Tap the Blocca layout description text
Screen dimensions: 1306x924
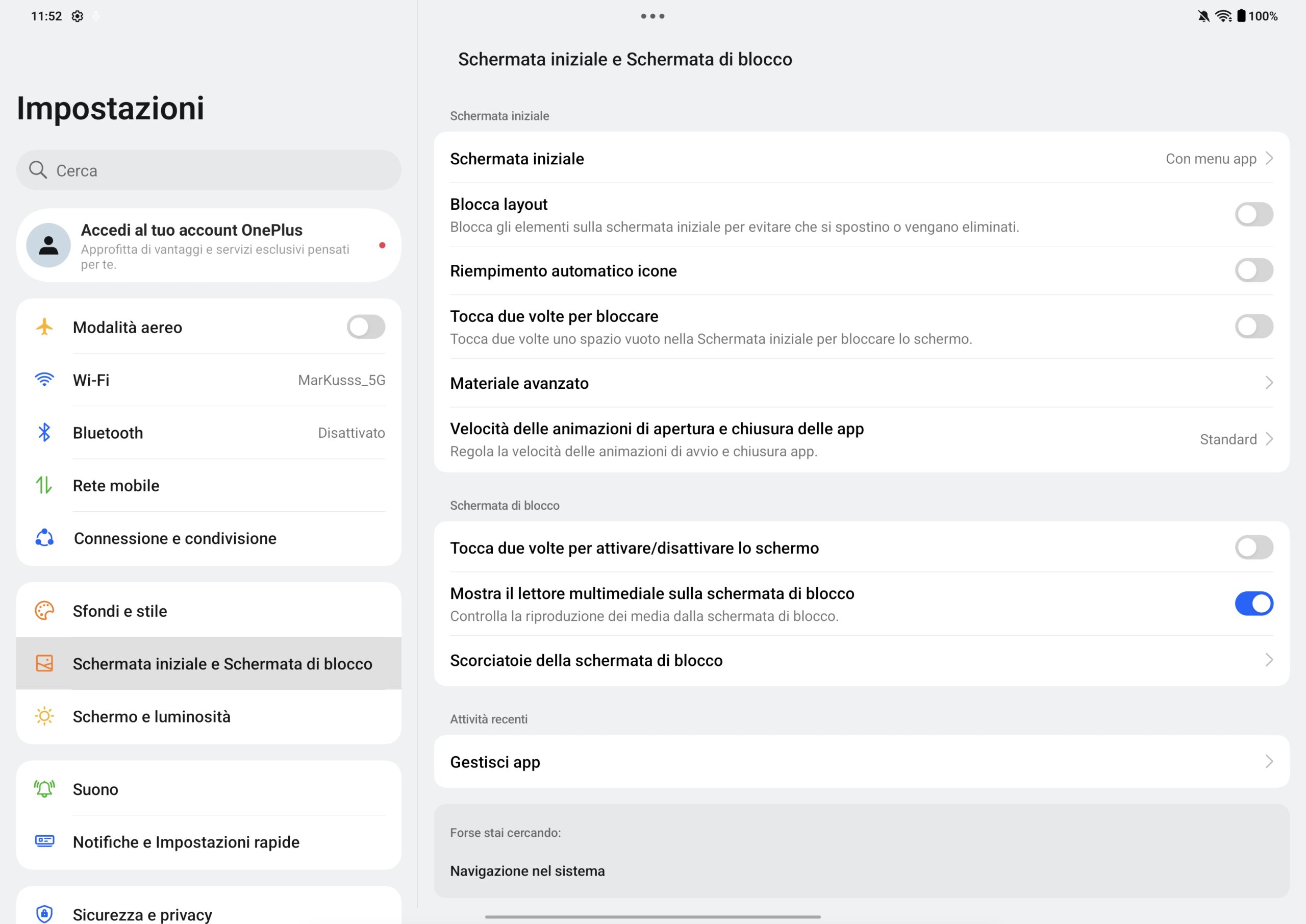click(x=734, y=227)
